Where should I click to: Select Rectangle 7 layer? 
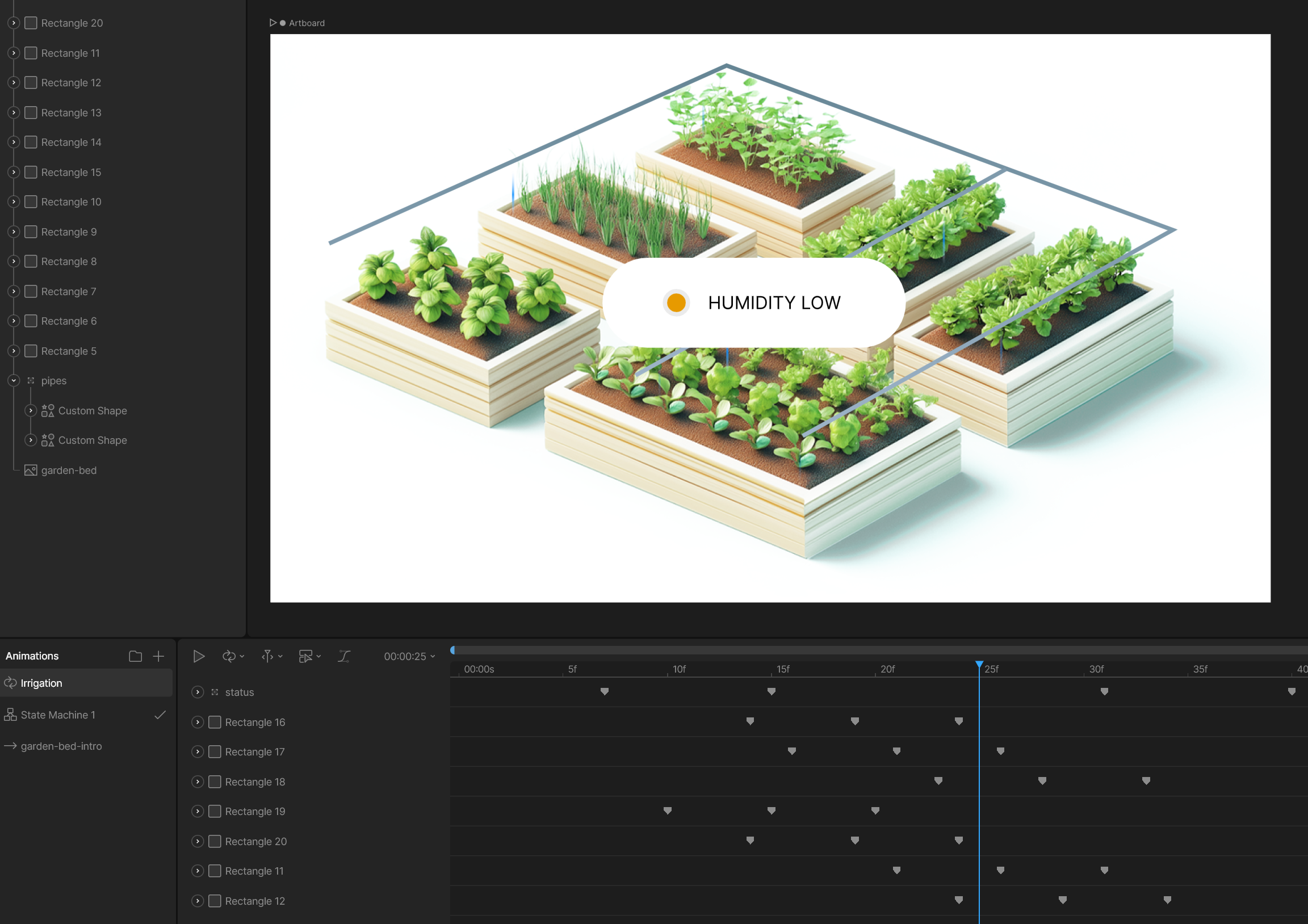coord(69,292)
